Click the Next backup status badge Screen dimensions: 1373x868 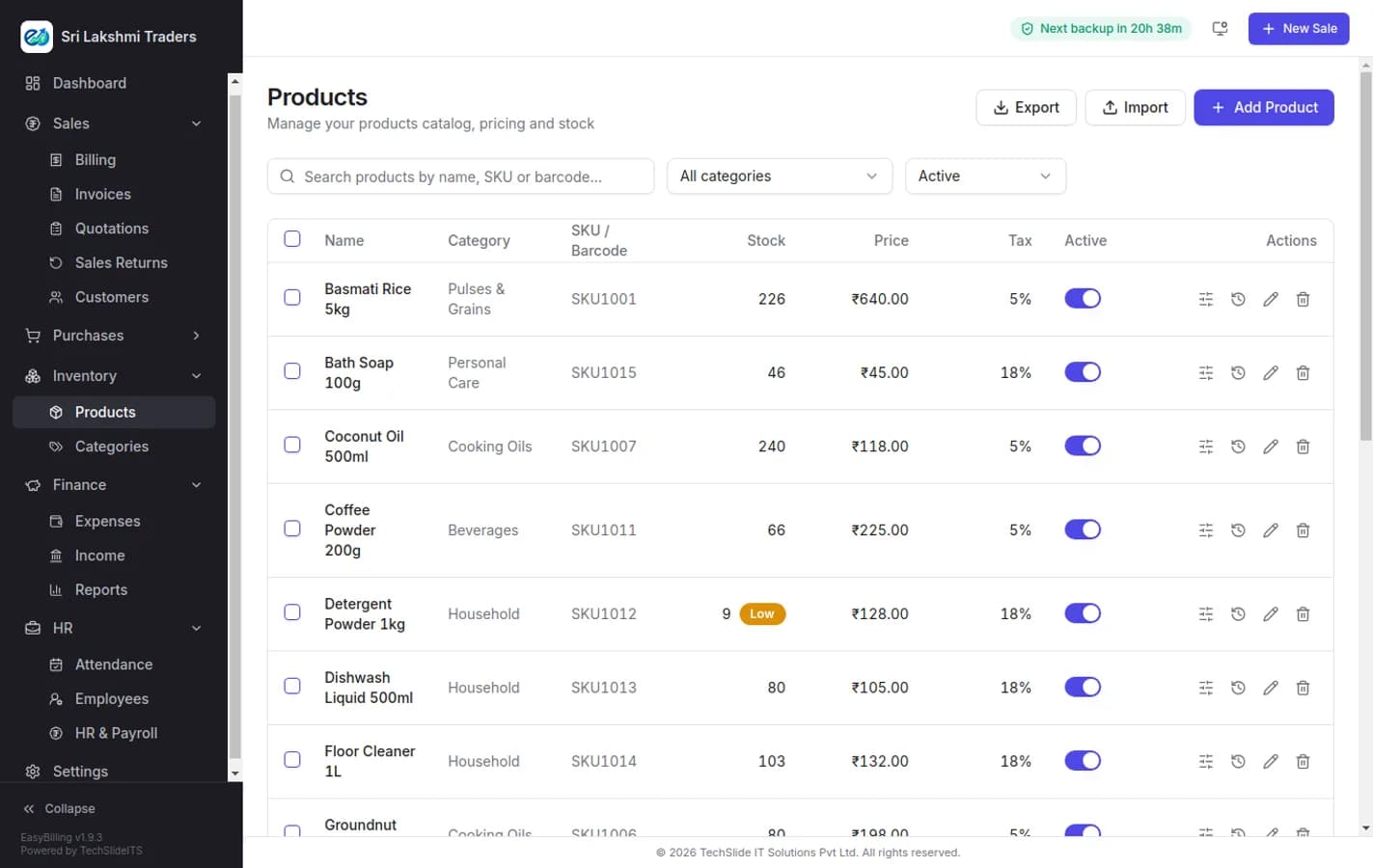click(x=1101, y=29)
